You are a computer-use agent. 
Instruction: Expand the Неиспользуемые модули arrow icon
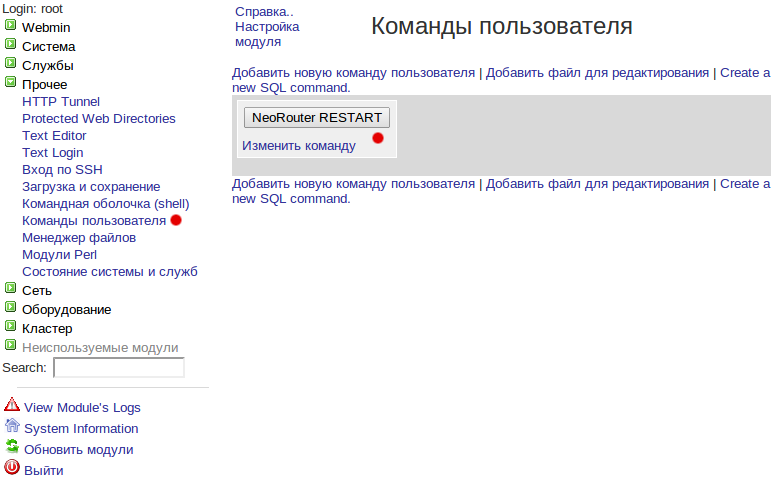tap(10, 345)
